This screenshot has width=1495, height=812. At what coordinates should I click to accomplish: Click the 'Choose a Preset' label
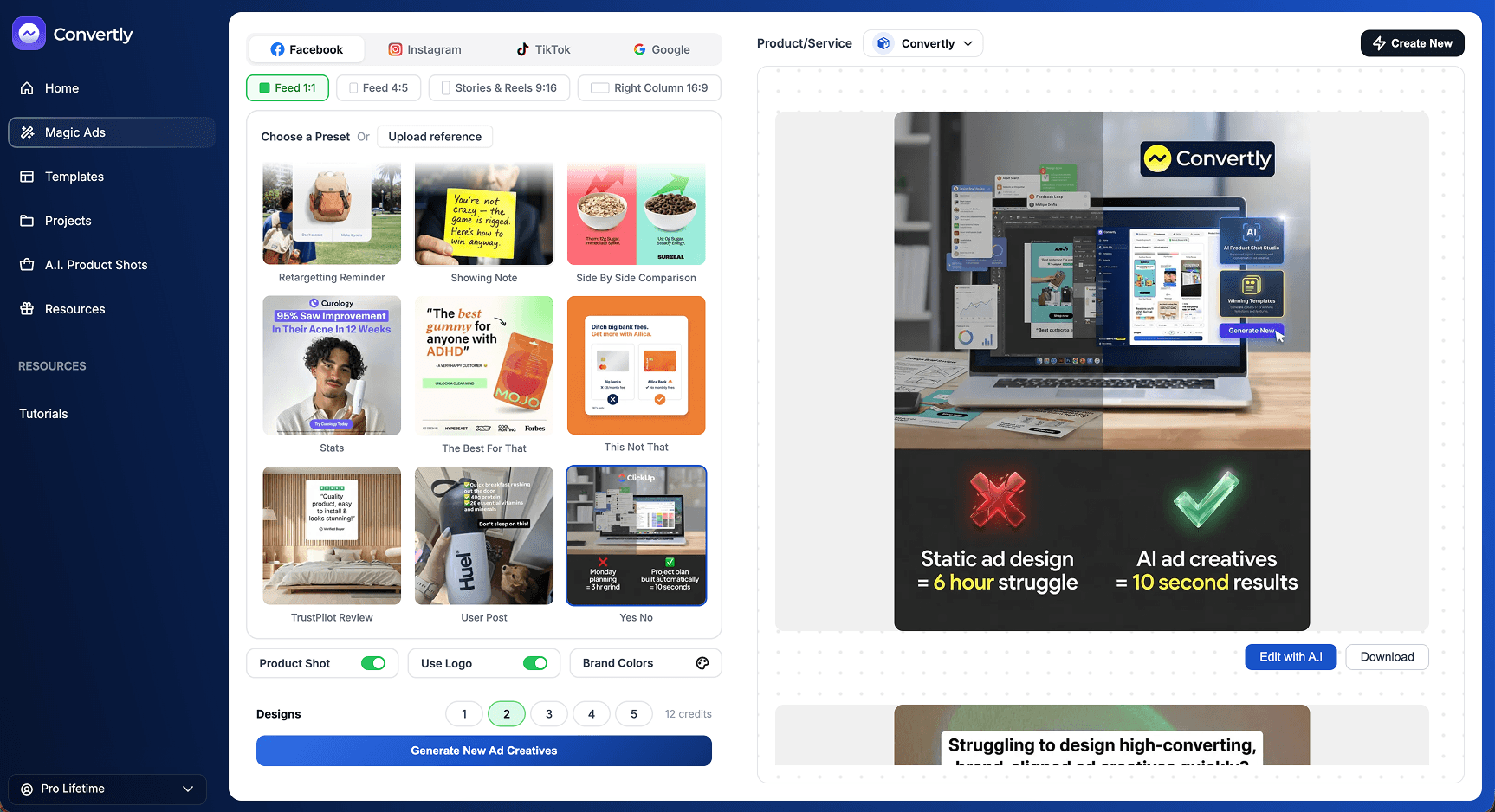coord(306,137)
